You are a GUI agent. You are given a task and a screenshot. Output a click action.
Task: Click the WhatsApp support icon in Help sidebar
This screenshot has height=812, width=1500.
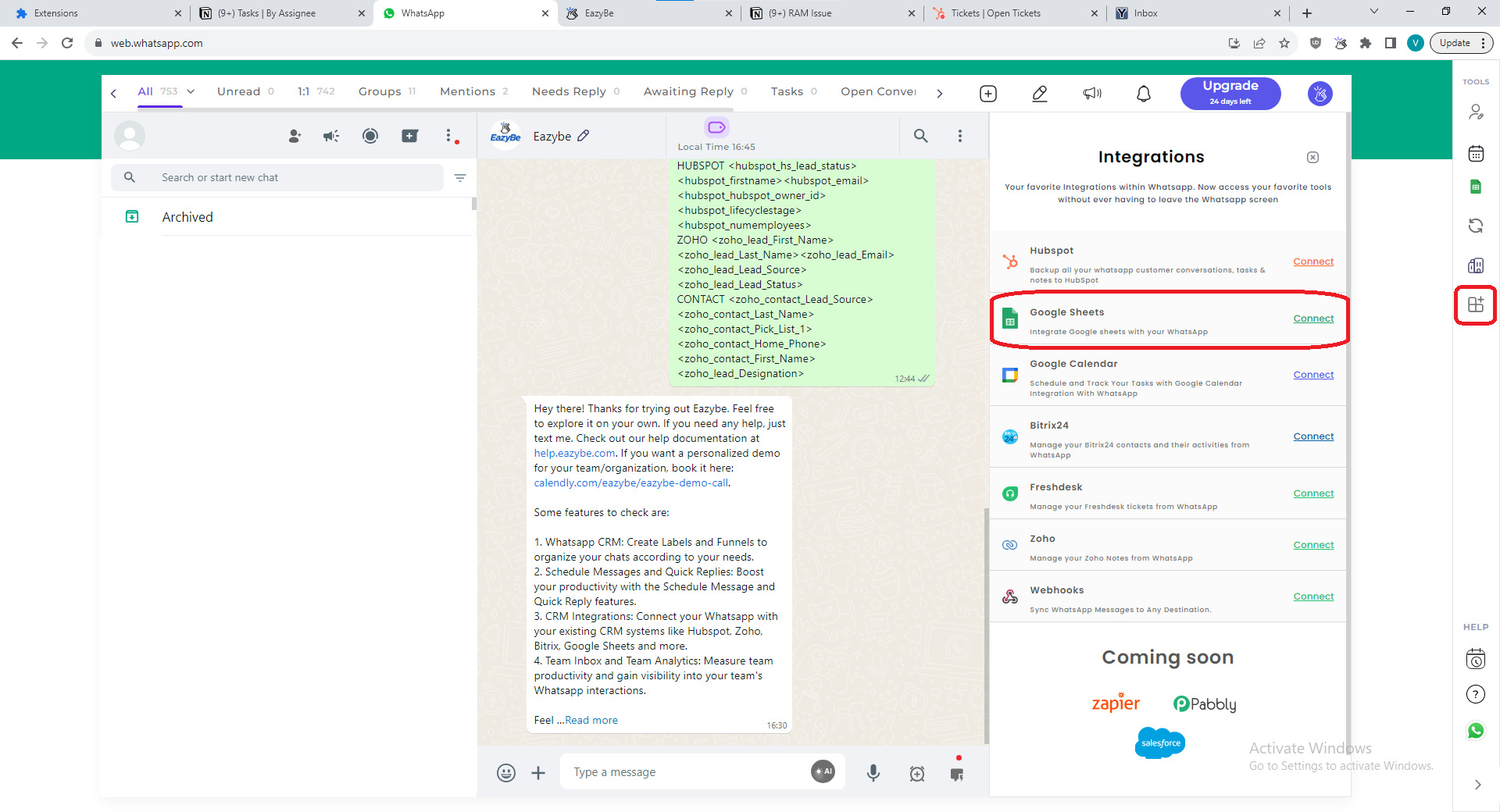point(1475,731)
